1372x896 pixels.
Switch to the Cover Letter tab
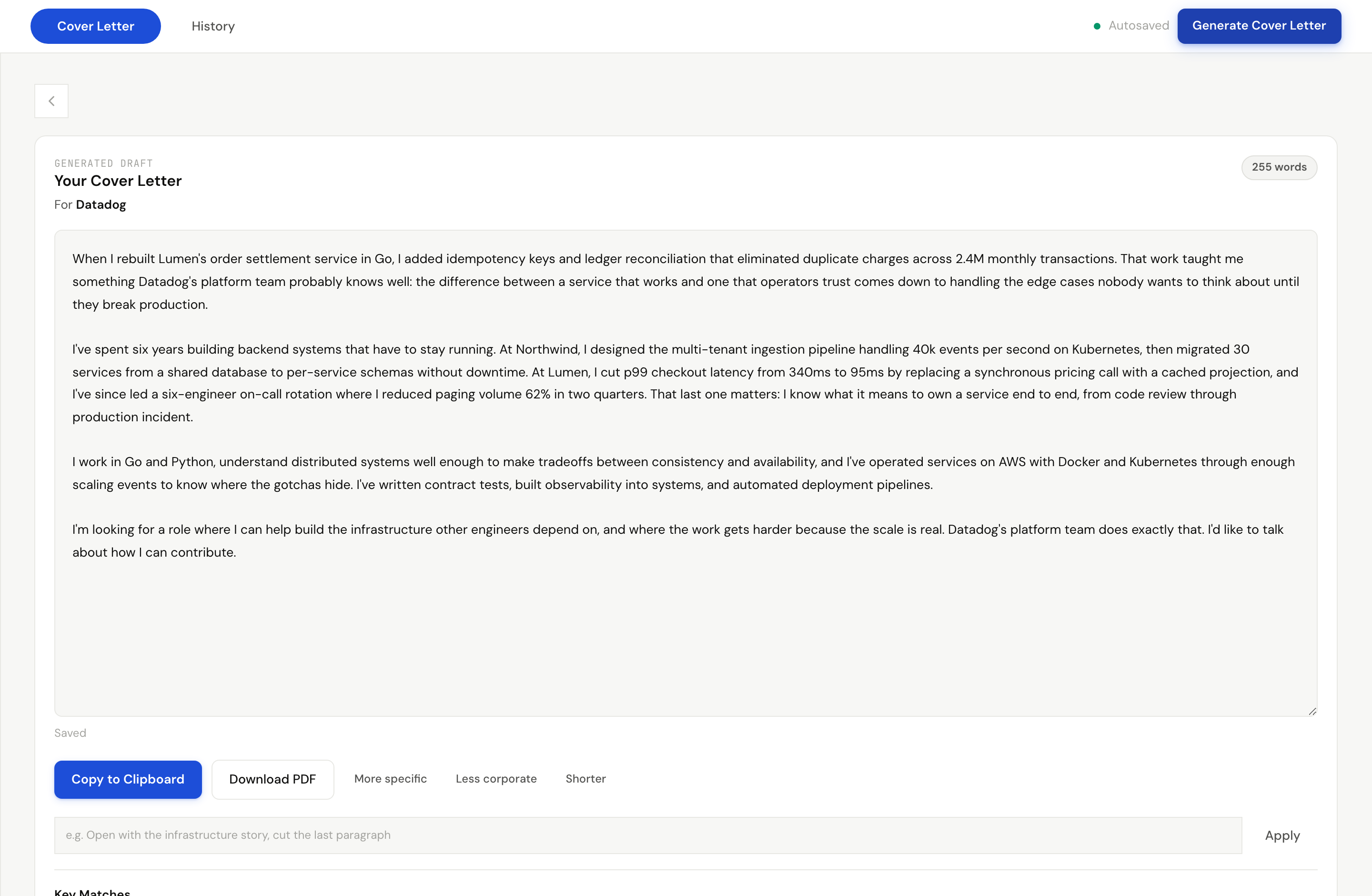tap(96, 26)
